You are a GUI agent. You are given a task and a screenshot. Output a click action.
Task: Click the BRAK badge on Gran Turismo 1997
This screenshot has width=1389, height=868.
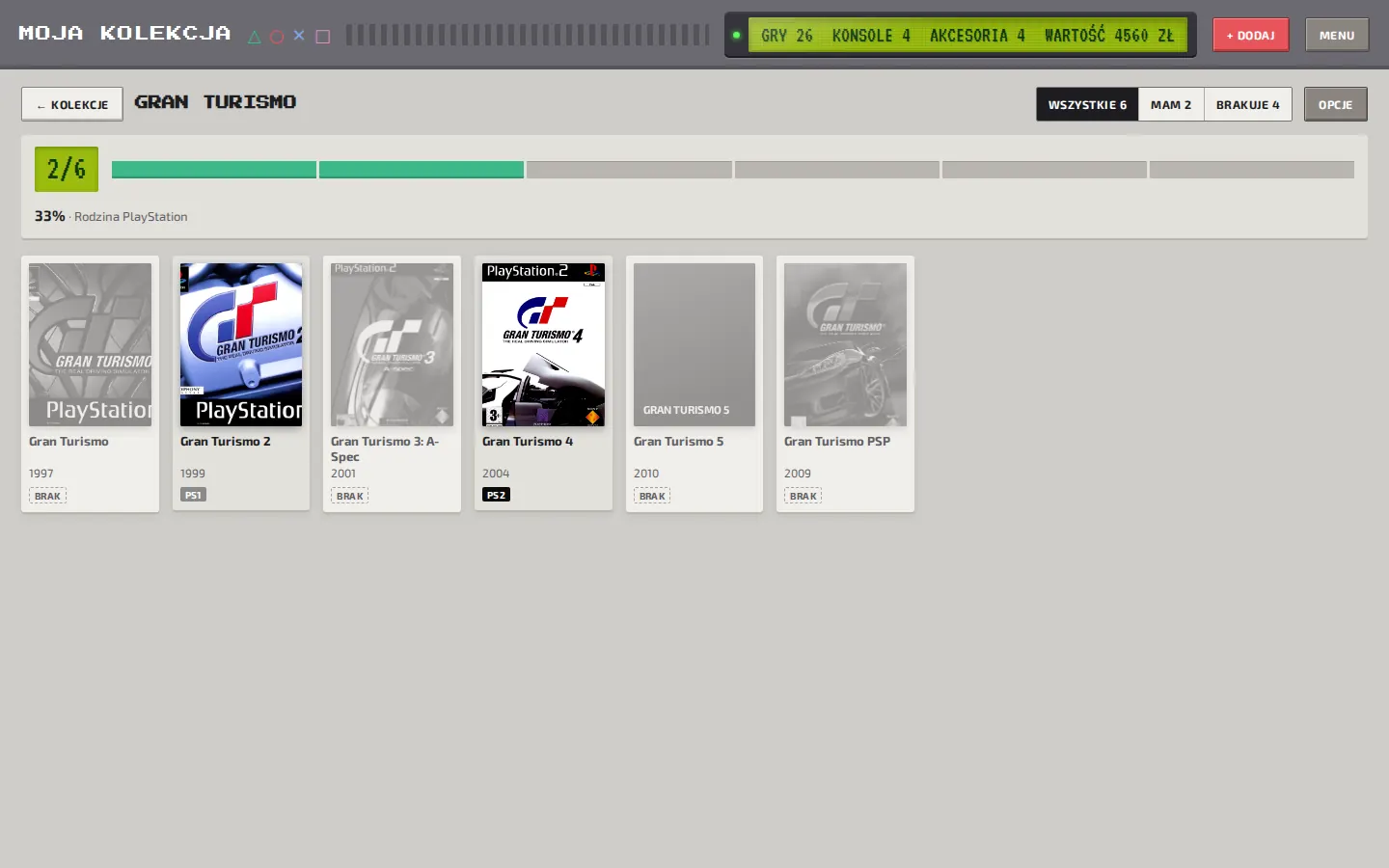(x=47, y=496)
